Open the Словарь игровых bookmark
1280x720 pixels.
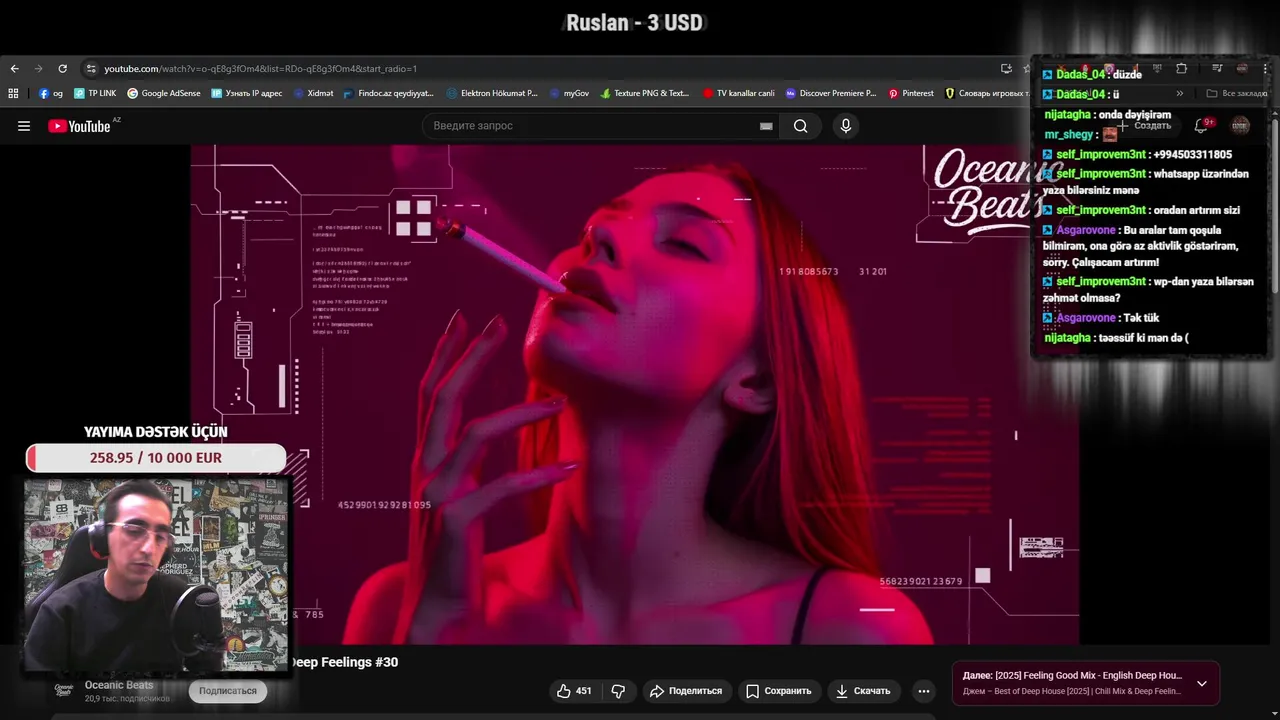[x=986, y=93]
